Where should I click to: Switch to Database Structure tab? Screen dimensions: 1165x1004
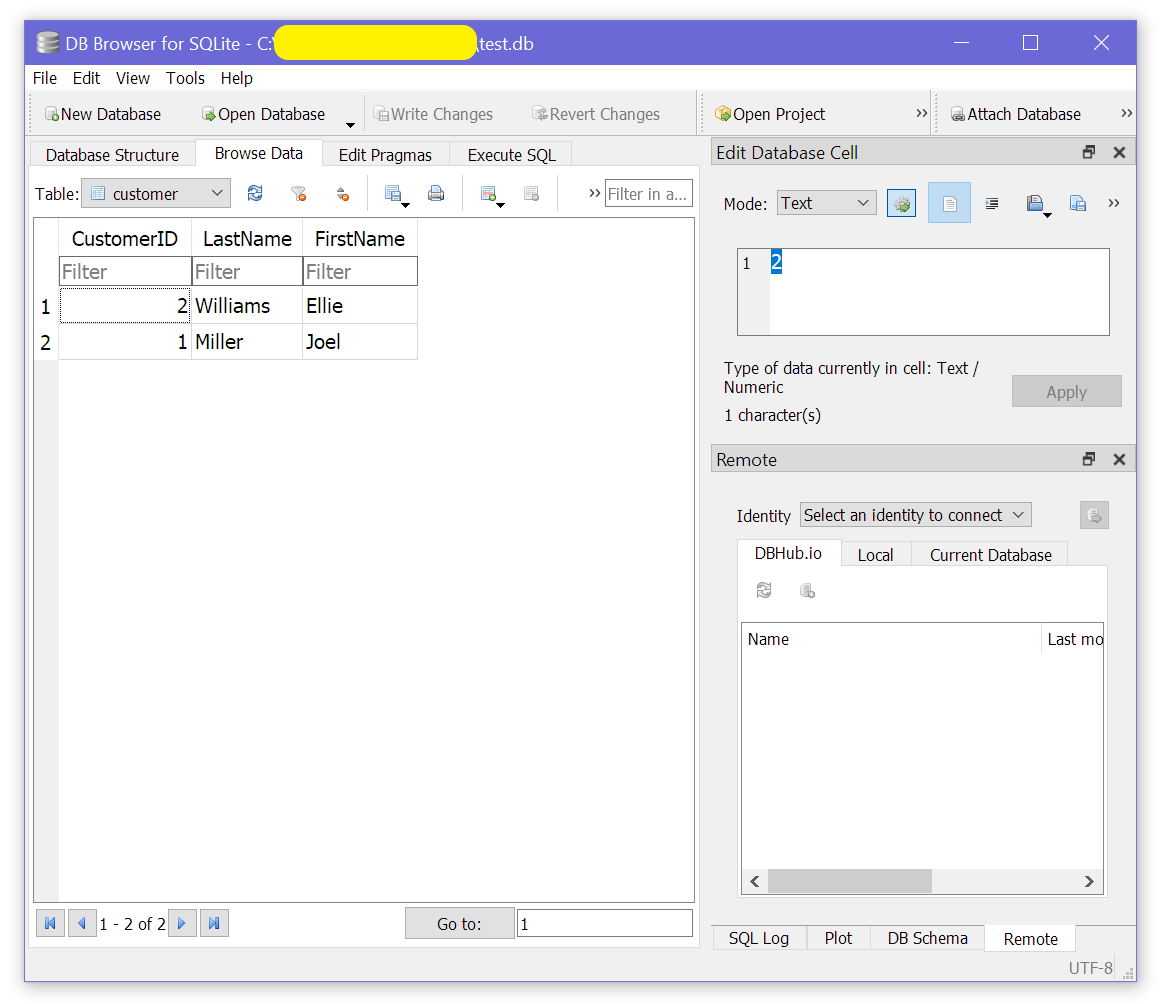click(x=112, y=155)
